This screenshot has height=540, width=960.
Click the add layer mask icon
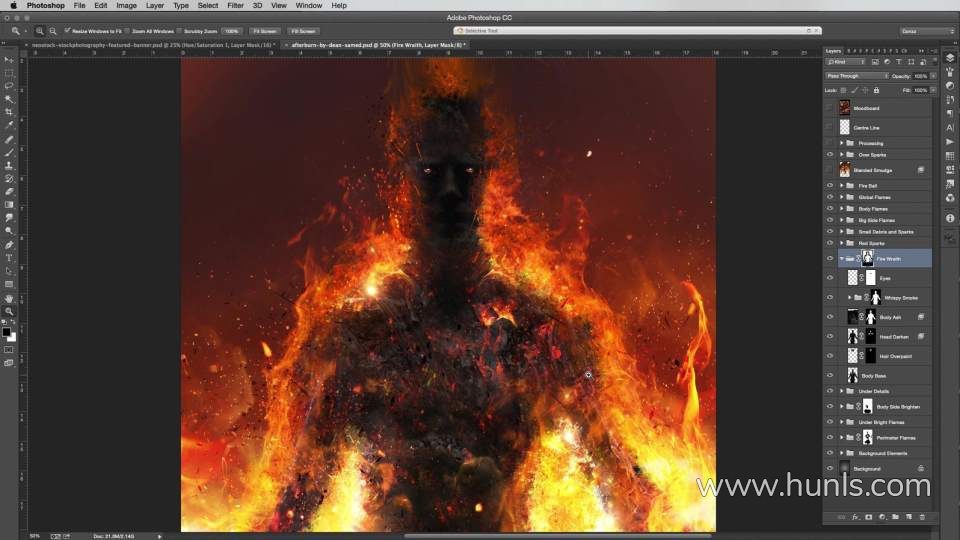point(869,517)
